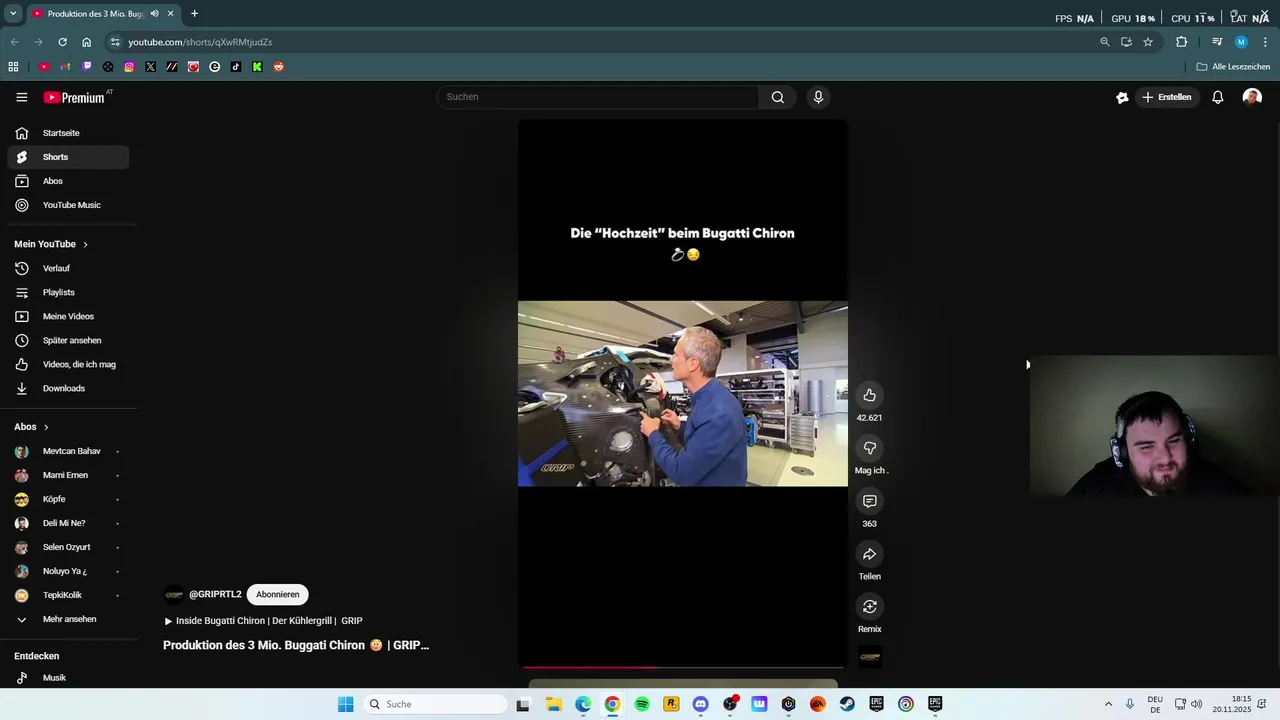Click the Short video frame to pause
Screen dimensions: 1280x720
682,394
